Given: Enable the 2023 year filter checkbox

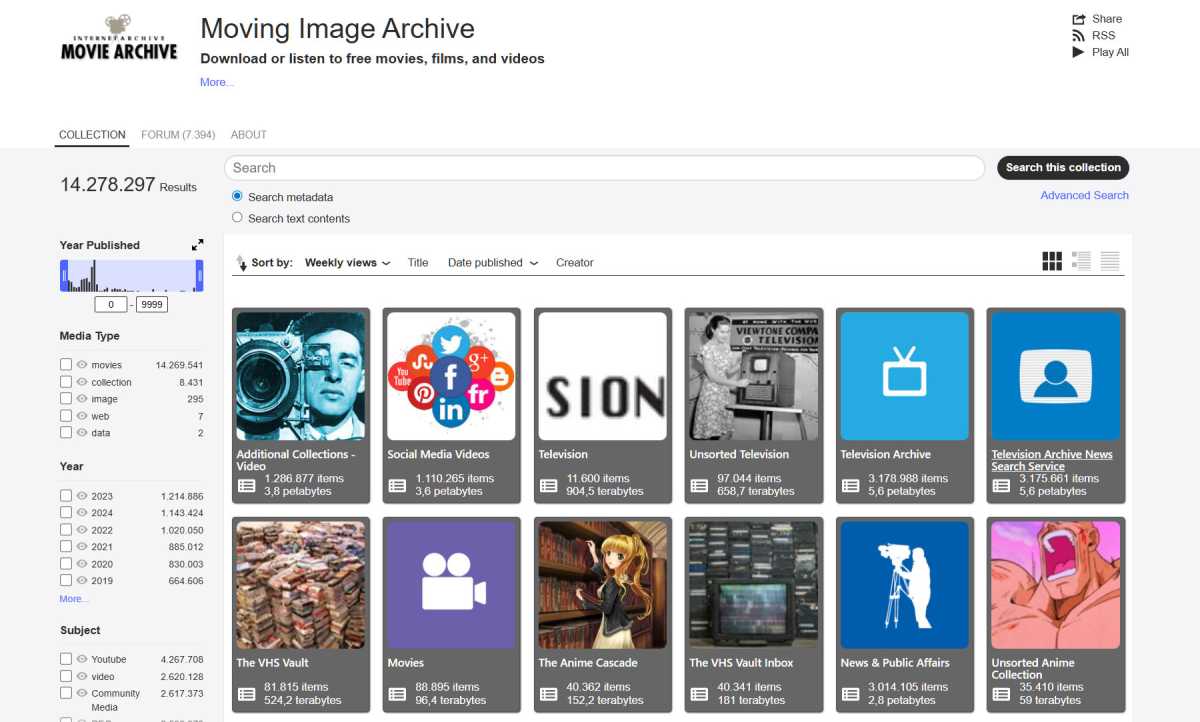Looking at the screenshot, I should [x=66, y=496].
